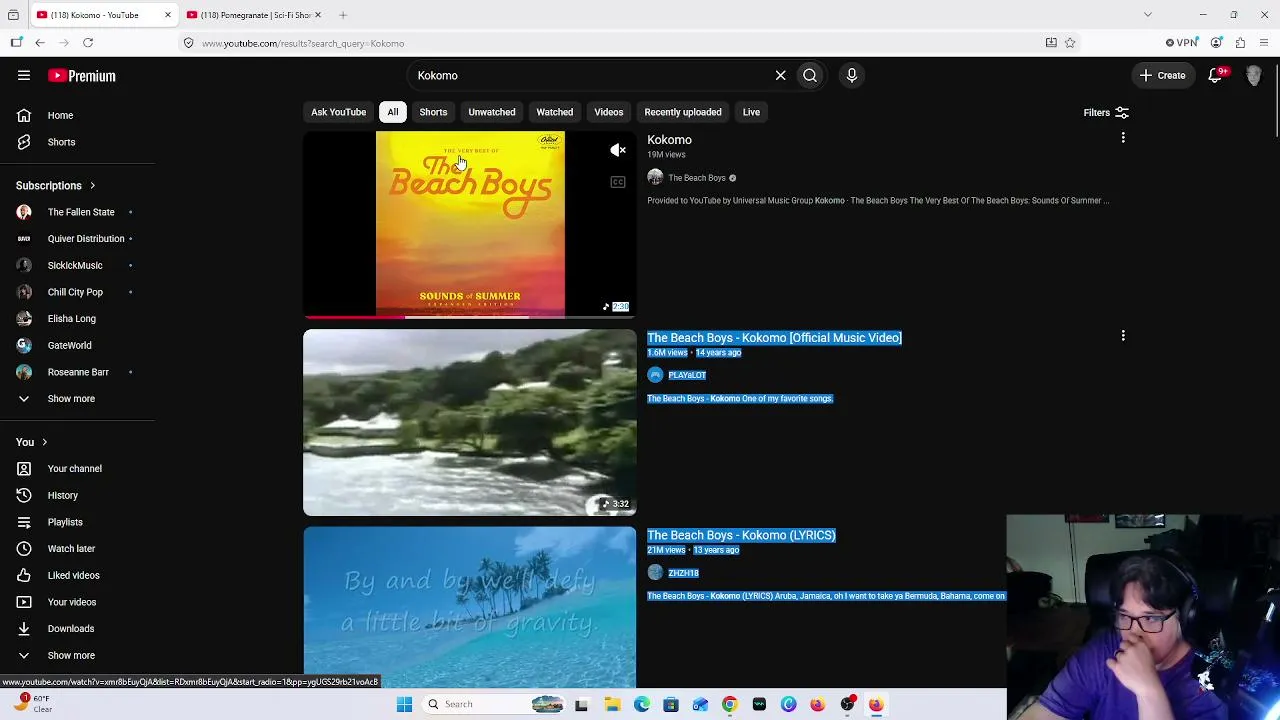Open Kokomo Official Music Video title
This screenshot has width=1280, height=720.
click(774, 338)
